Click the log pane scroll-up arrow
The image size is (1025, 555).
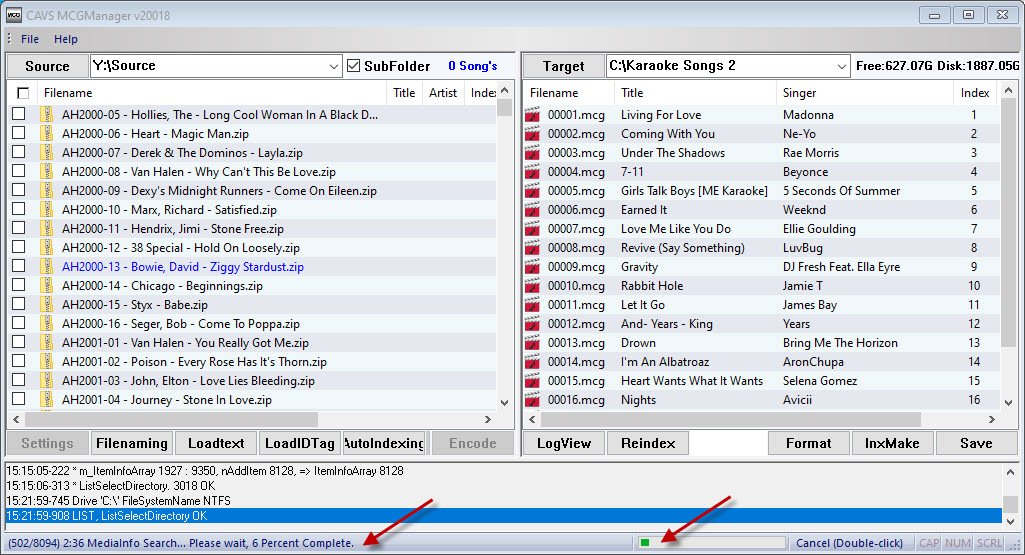1010,472
